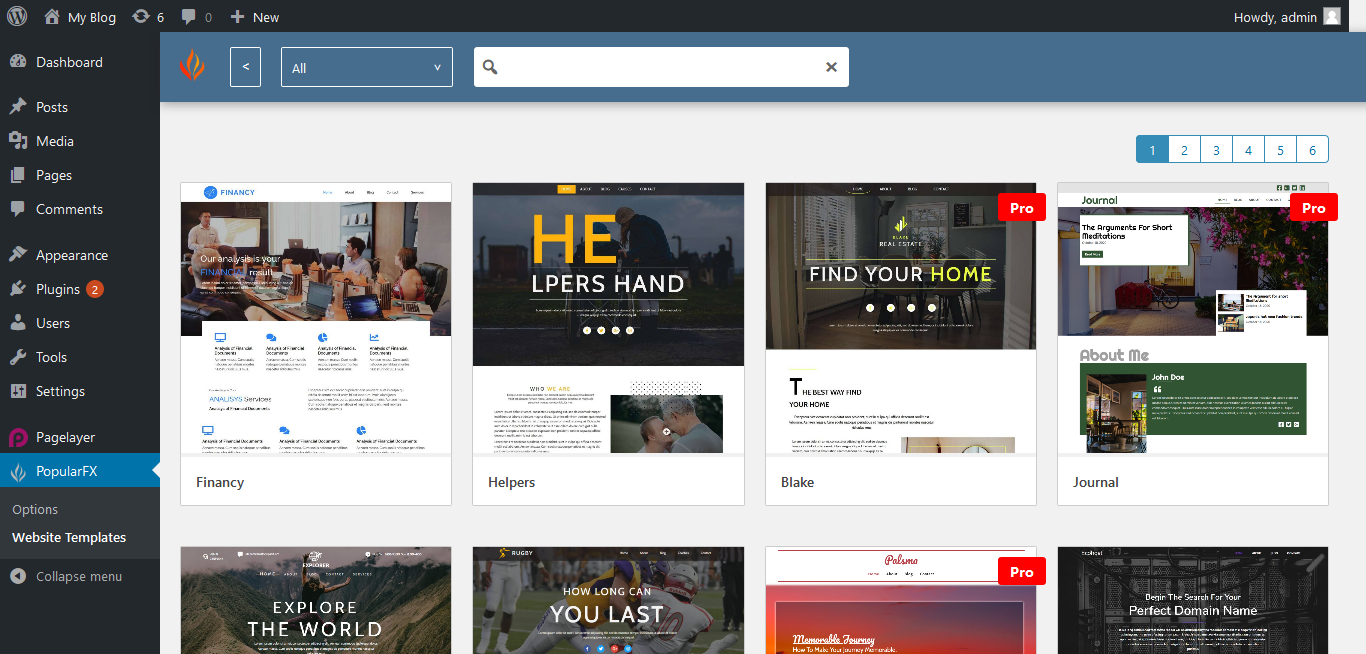Viewport: 1366px width, 654px height.
Task: Open the Users menu item
Action: click(x=80, y=323)
